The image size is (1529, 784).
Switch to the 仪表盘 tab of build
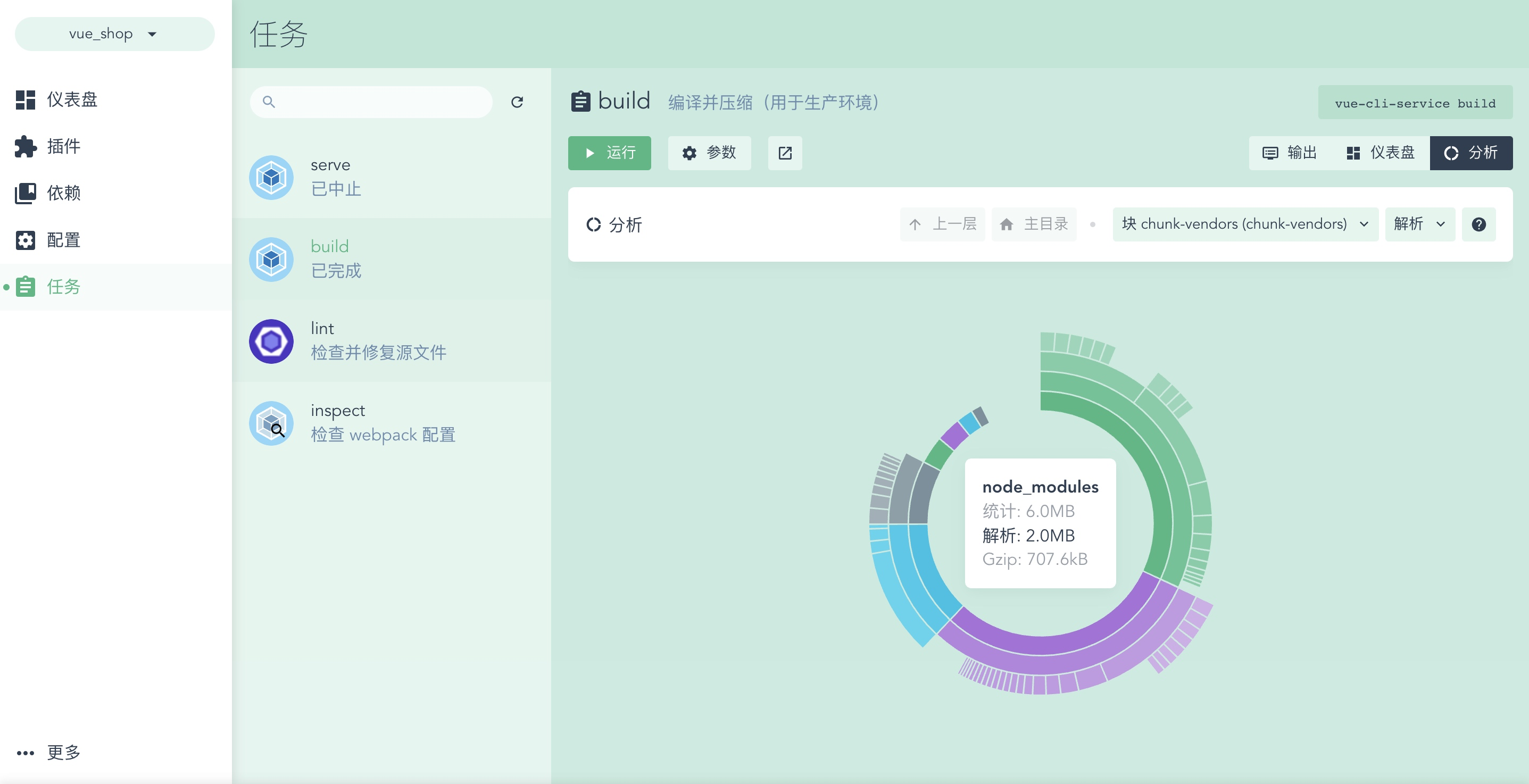1380,153
